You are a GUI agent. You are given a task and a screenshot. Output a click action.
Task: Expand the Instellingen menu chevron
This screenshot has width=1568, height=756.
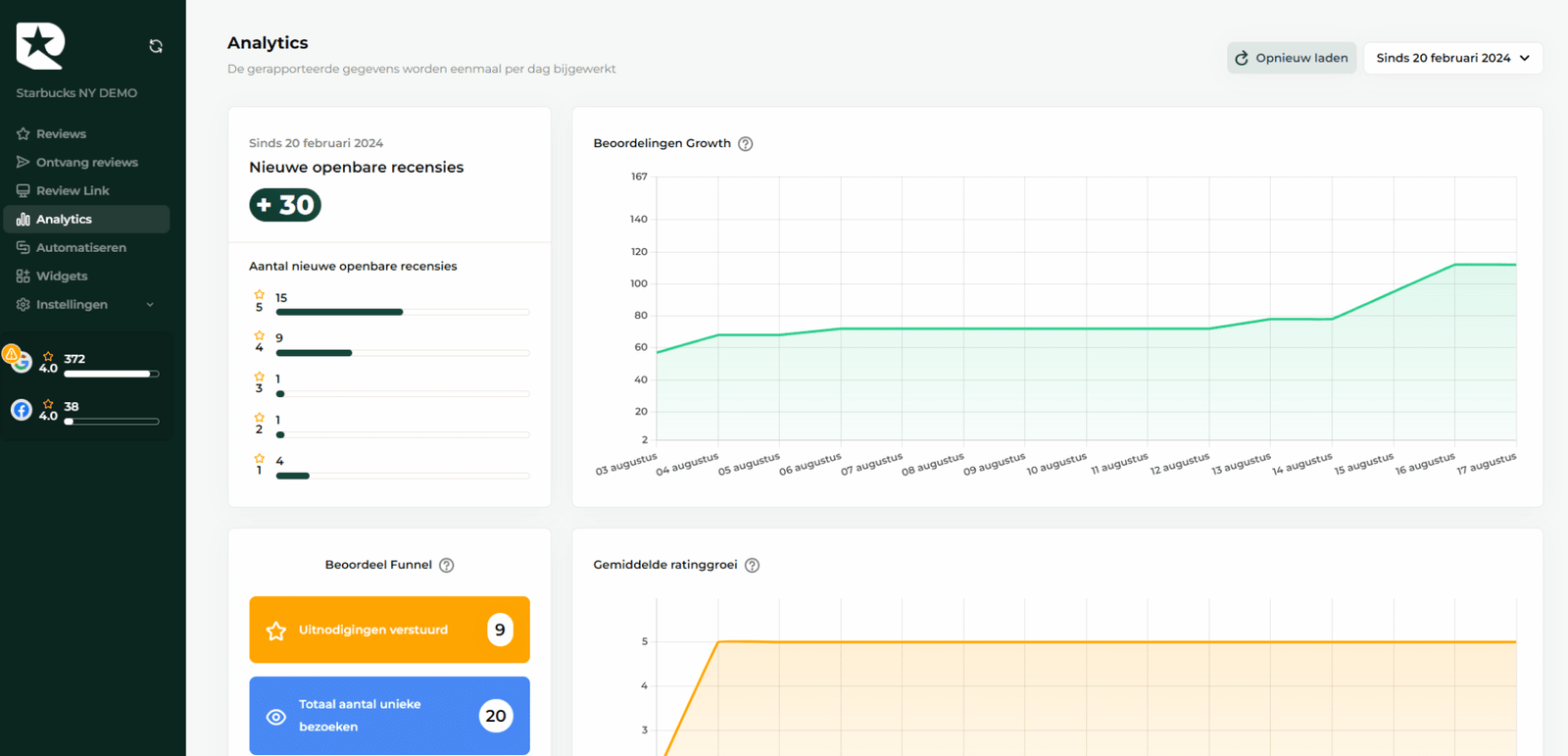click(x=150, y=305)
